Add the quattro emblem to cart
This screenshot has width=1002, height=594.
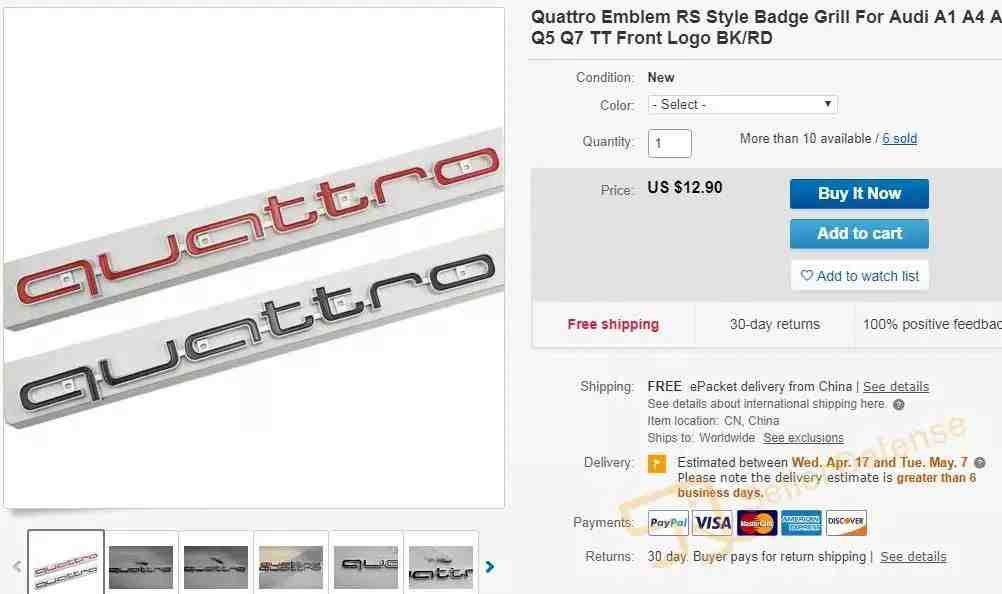(859, 234)
